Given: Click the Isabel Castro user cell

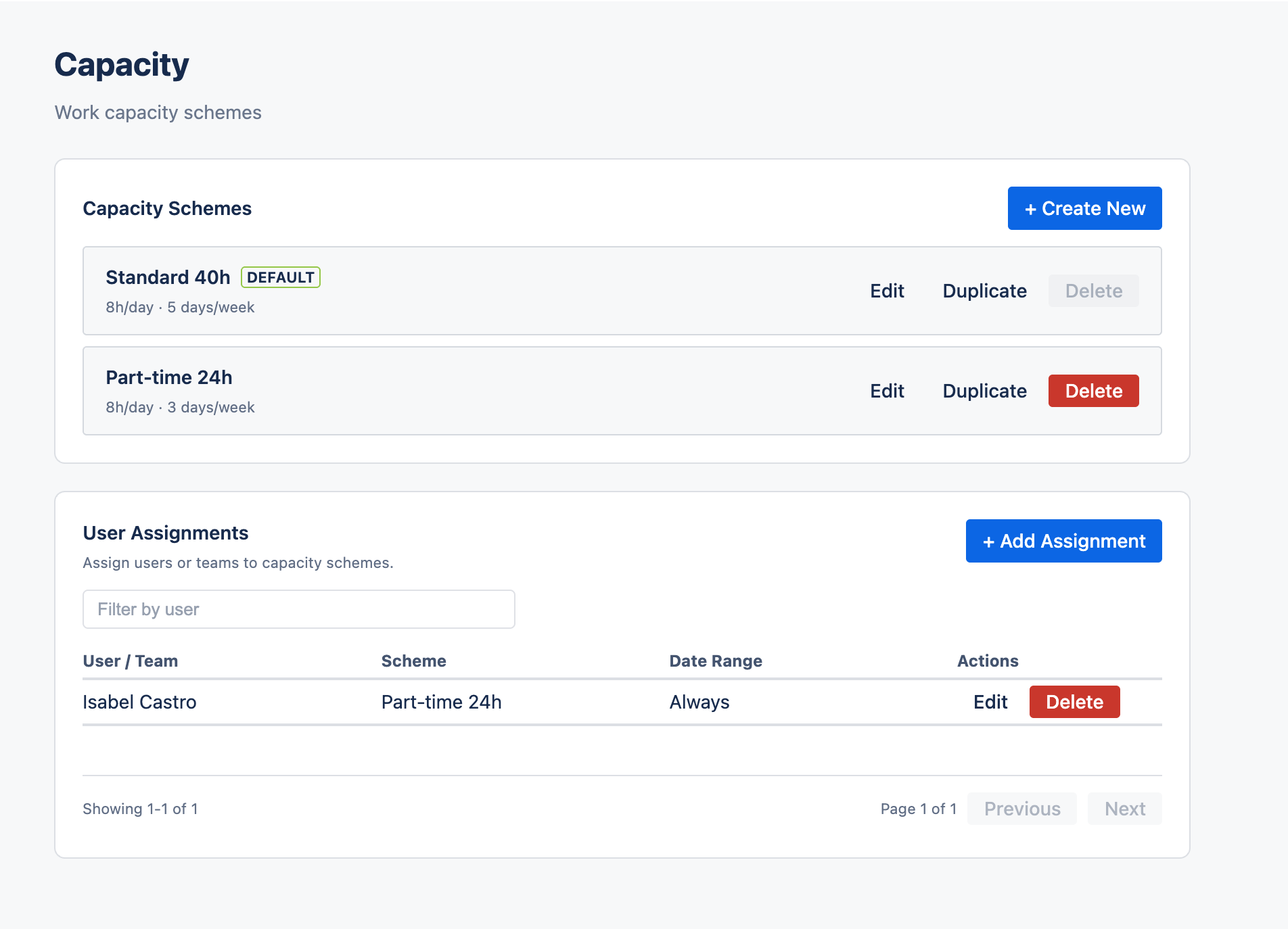Looking at the screenshot, I should (x=139, y=702).
